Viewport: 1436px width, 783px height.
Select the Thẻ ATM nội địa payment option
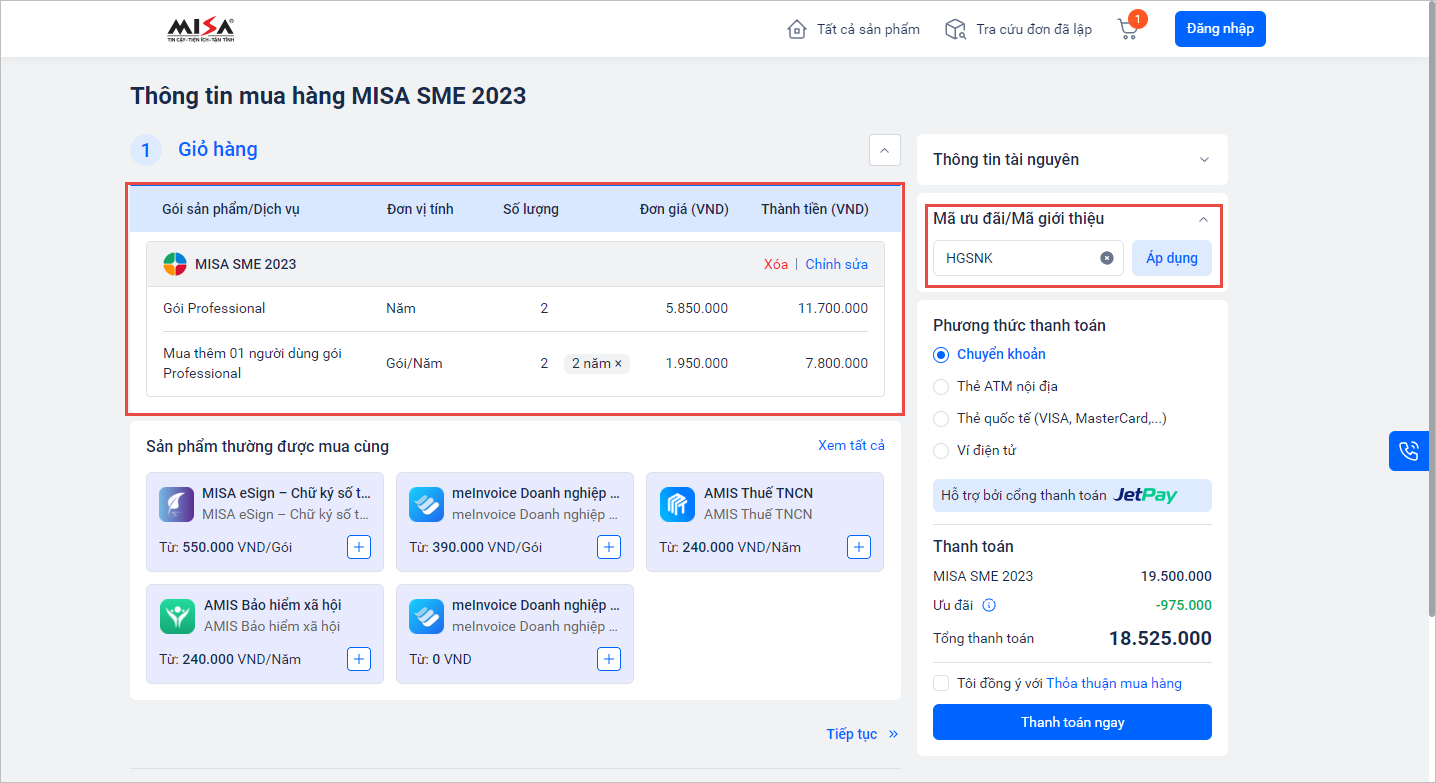[941, 386]
